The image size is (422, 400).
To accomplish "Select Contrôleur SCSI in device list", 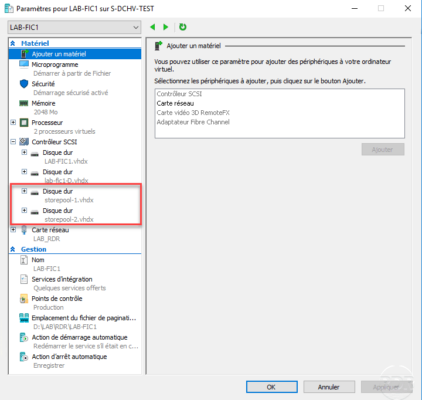I will (x=179, y=94).
